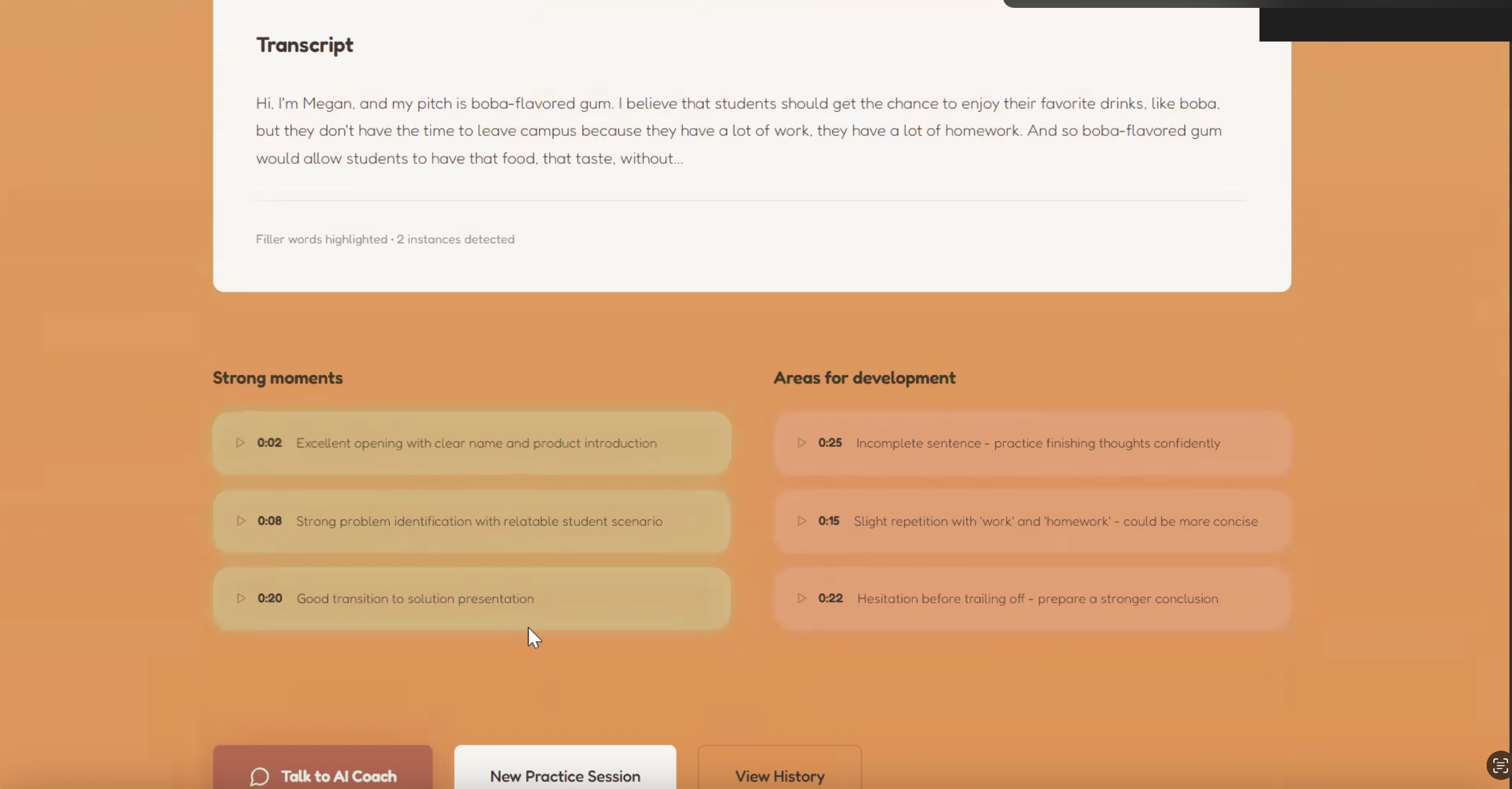Start a New Practice Session
This screenshot has height=789, width=1512.
565,775
